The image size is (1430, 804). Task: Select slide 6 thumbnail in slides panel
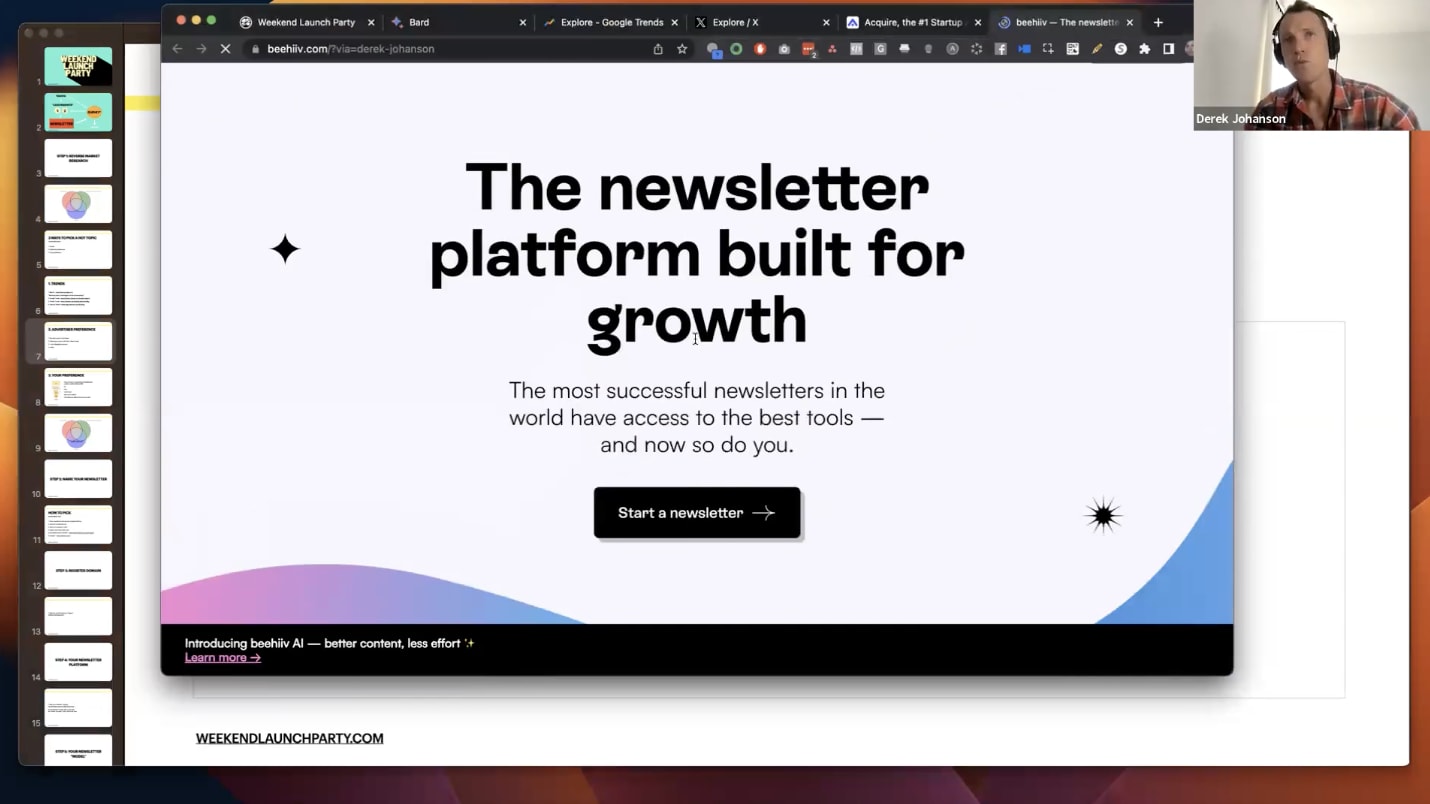(78, 296)
